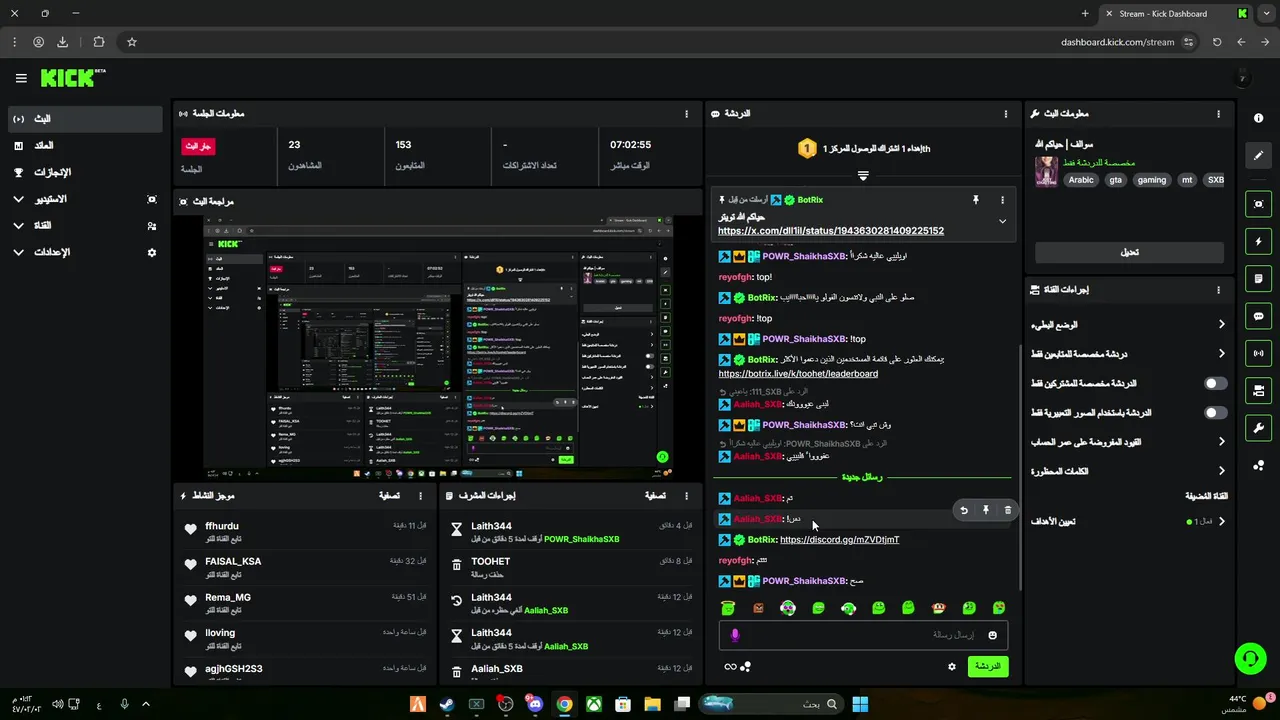The height and width of the screenshot is (720, 1280).
Task: Click the green headset support button
Action: pos(1250,658)
